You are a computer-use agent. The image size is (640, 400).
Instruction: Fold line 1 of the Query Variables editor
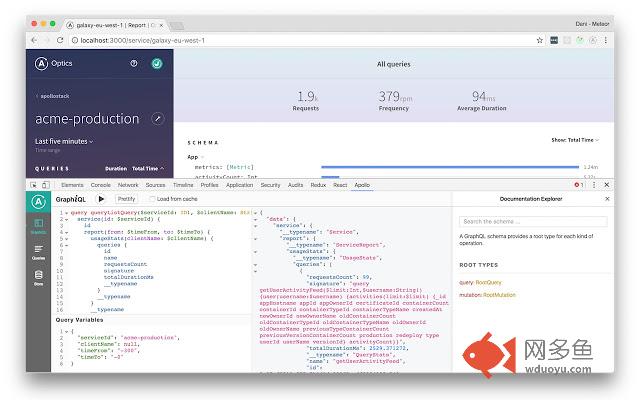coord(66,331)
